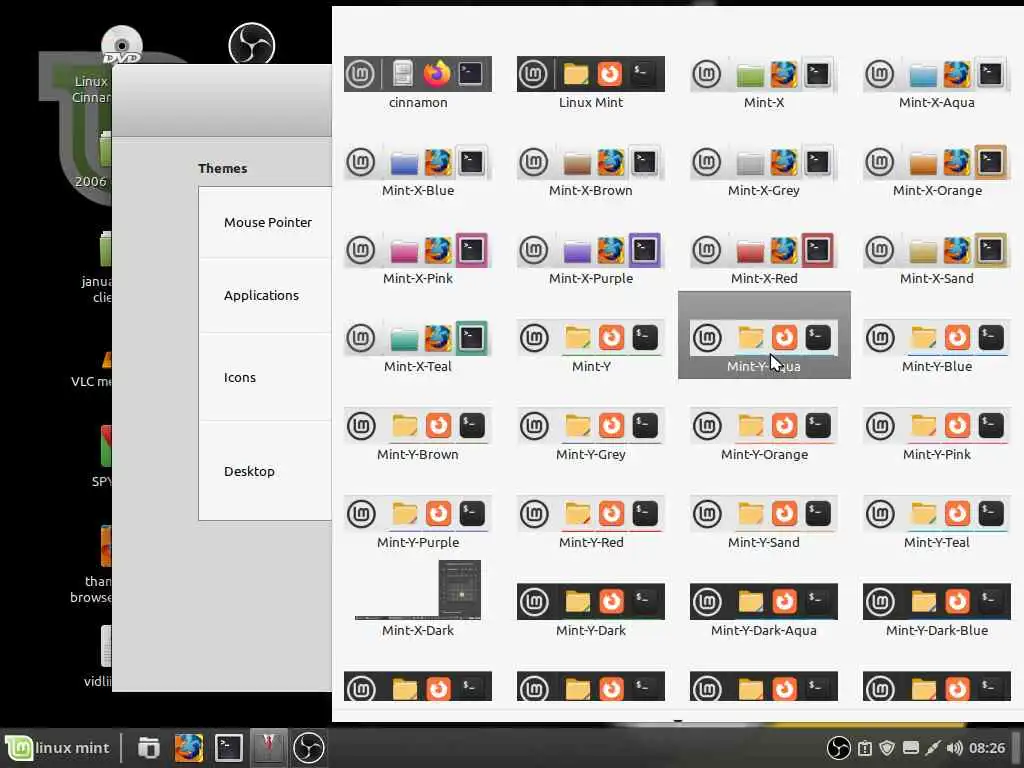
Task: Select the highlighted Mint-Y-Aqua theme
Action: point(764,335)
